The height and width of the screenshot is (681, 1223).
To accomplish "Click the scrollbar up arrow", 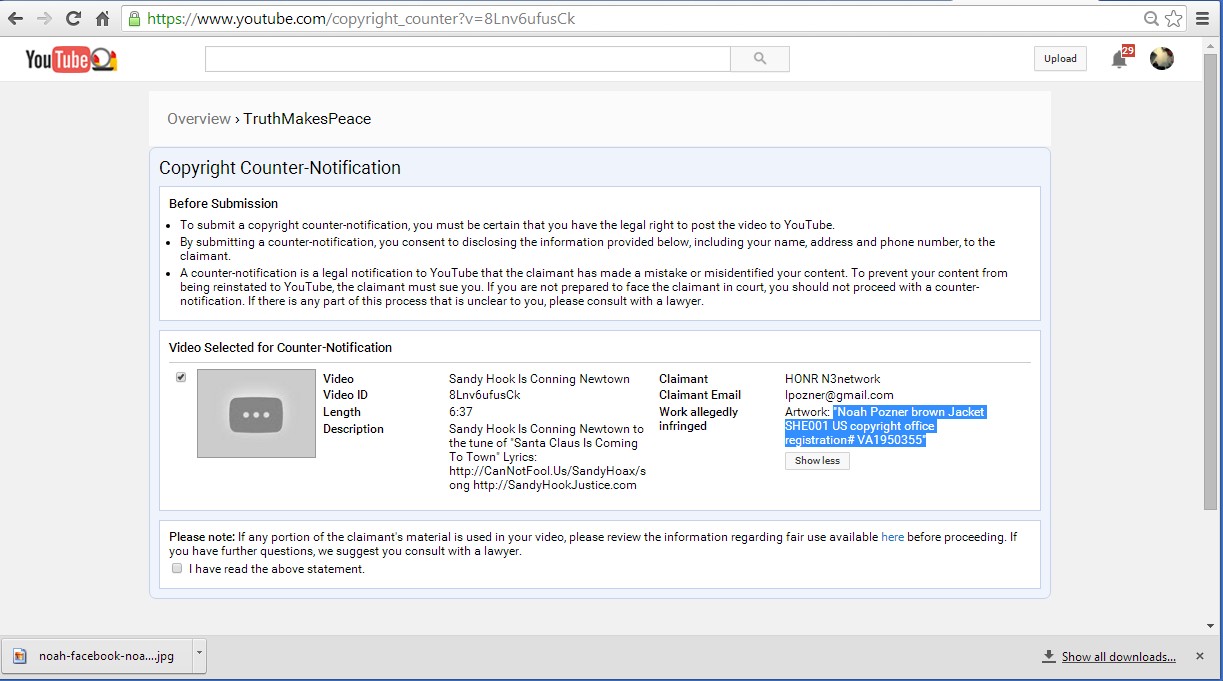I will click(x=1211, y=44).
